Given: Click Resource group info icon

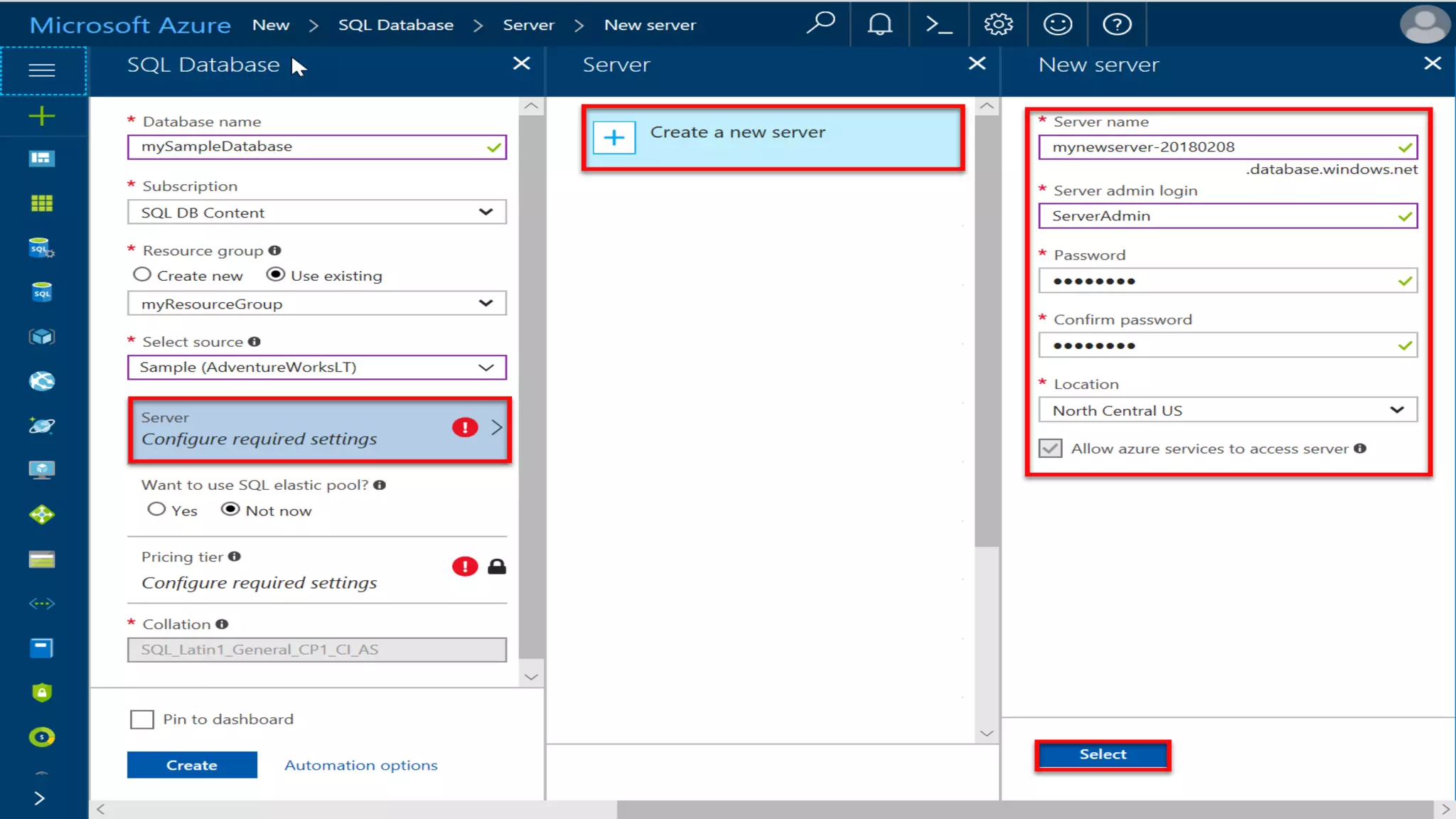Looking at the screenshot, I should pos(275,250).
